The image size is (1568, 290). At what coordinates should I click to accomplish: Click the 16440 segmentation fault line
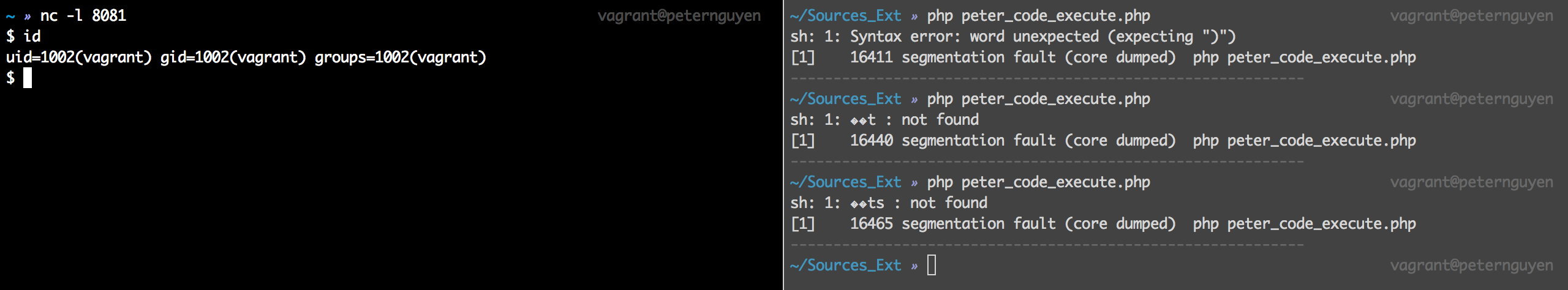(1103, 141)
